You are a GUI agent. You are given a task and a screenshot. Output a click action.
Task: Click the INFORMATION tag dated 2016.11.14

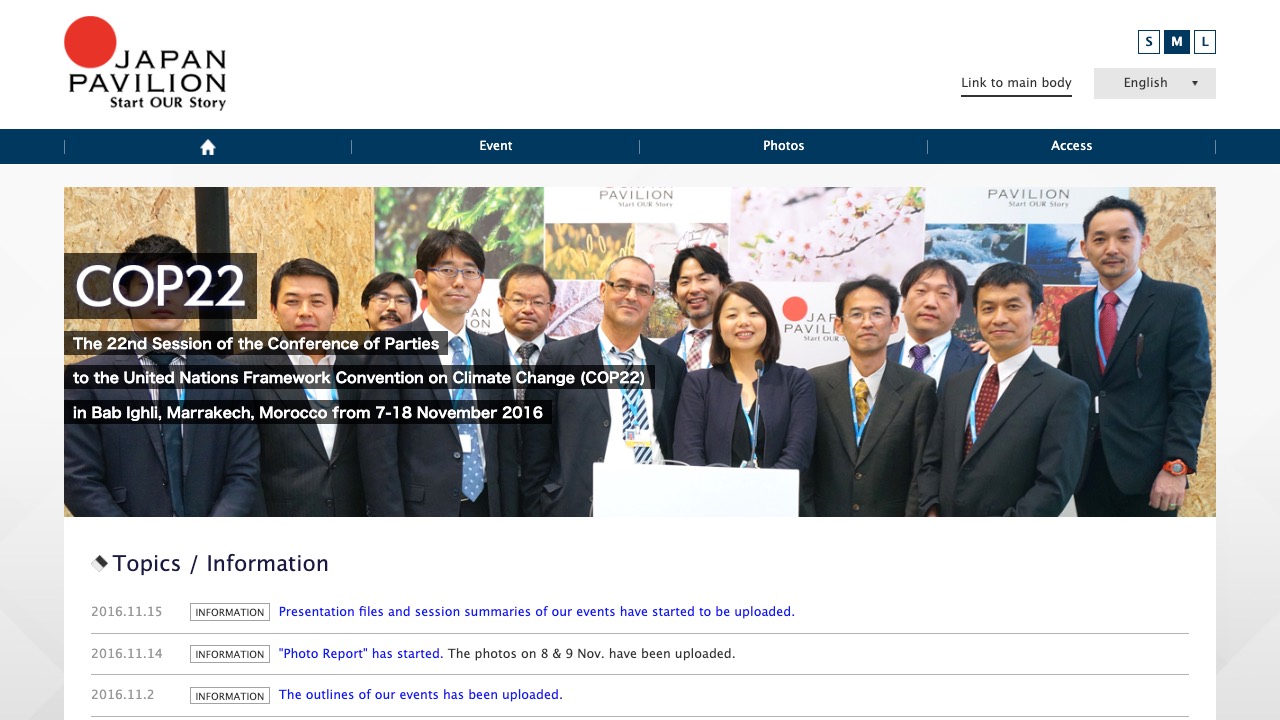click(230, 654)
